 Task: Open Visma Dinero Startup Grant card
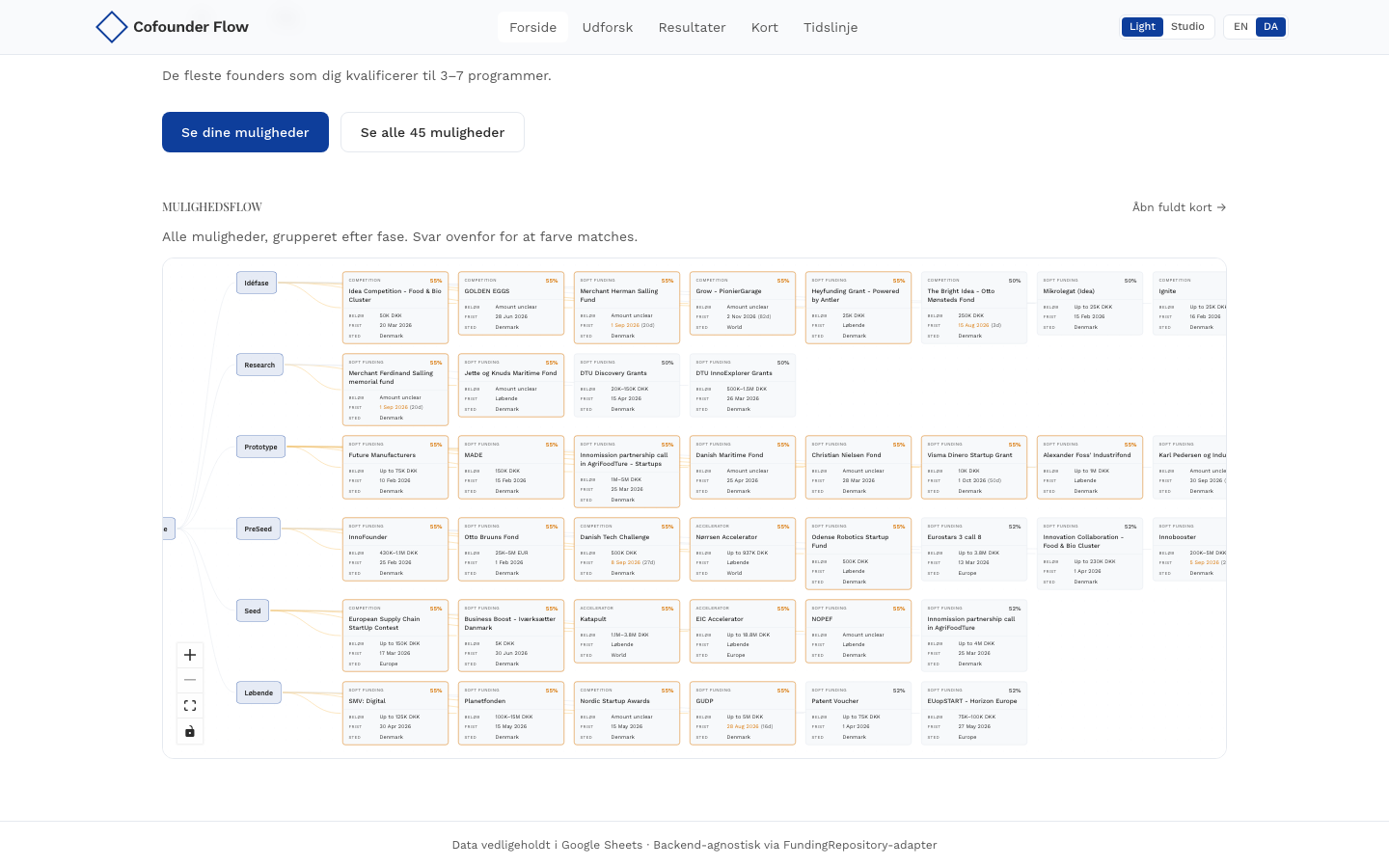point(974,468)
